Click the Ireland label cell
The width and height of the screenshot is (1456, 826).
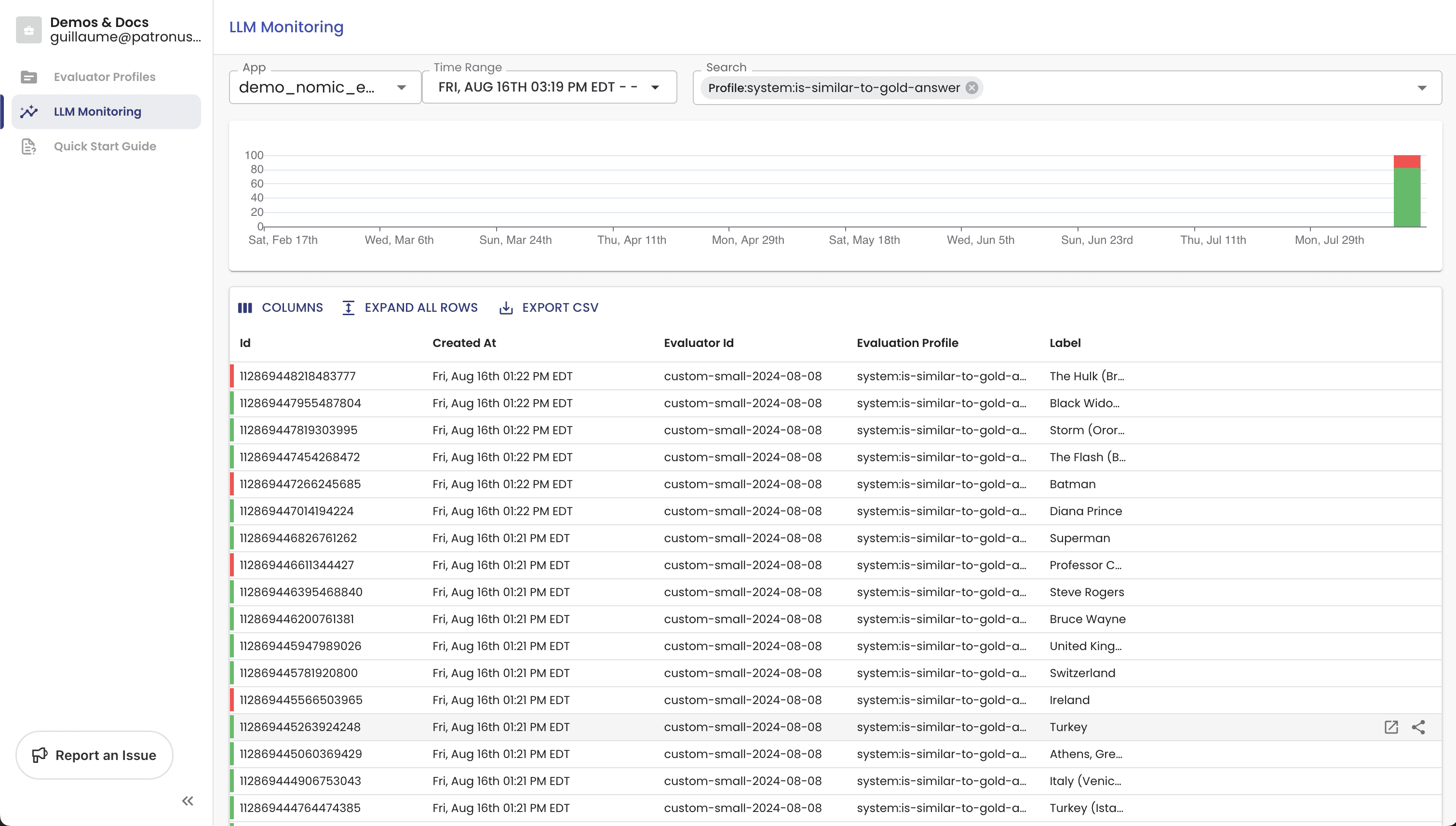[x=1070, y=699]
